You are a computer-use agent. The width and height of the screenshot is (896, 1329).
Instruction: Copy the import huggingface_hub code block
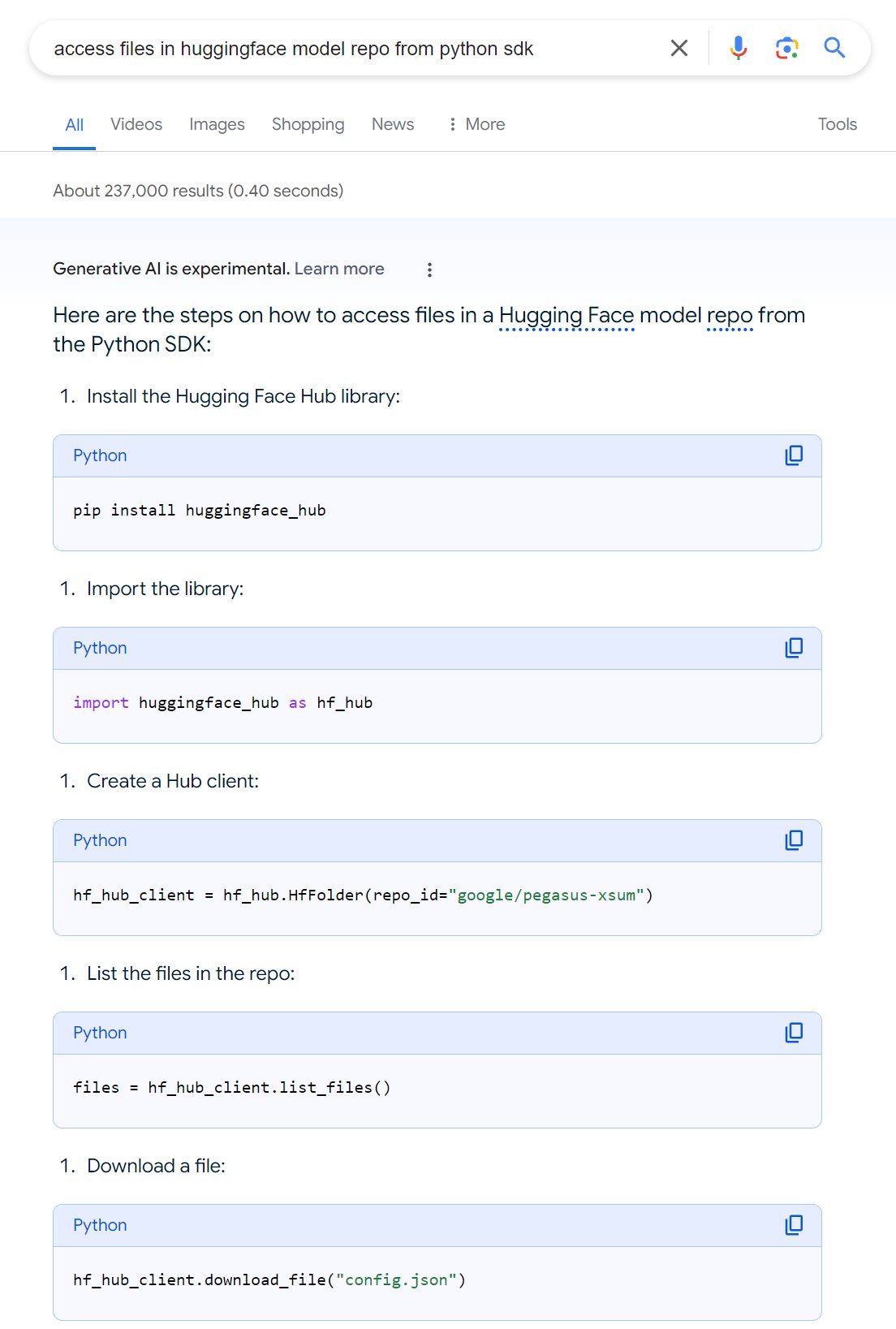pyautogui.click(x=794, y=648)
